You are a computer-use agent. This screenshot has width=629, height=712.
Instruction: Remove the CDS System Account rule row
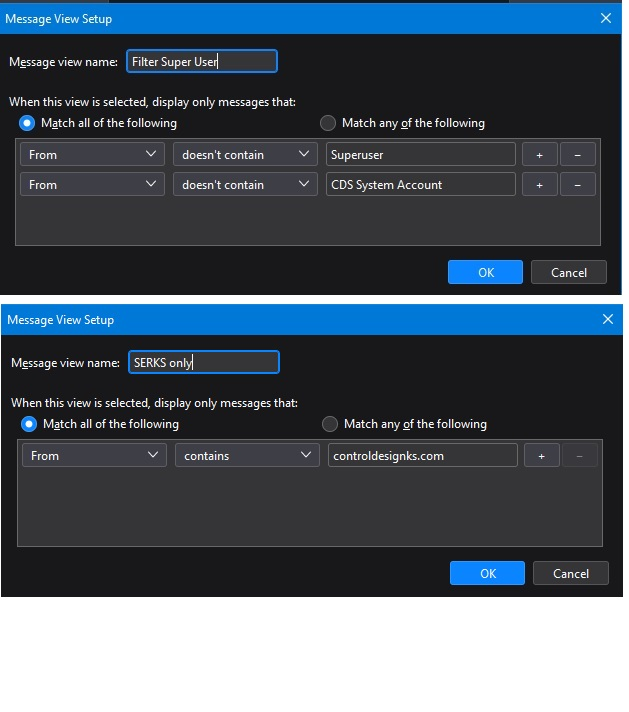(578, 184)
